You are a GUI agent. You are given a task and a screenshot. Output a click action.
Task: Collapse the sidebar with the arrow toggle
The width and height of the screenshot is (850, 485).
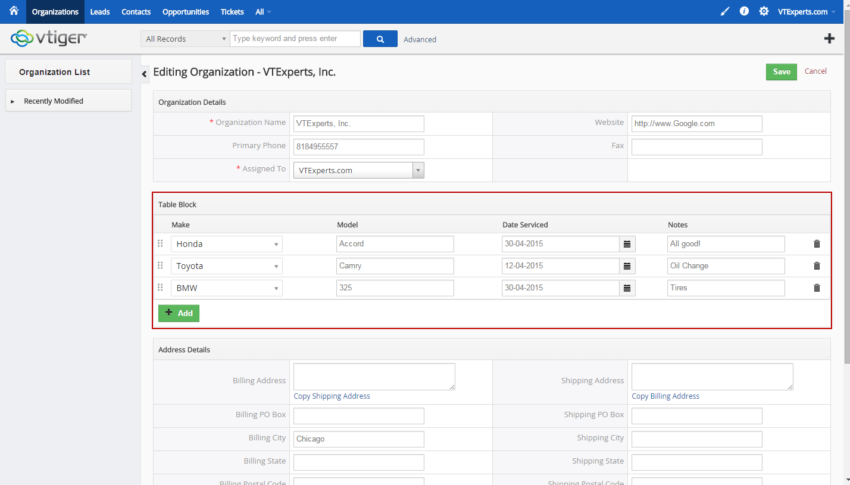click(144, 74)
